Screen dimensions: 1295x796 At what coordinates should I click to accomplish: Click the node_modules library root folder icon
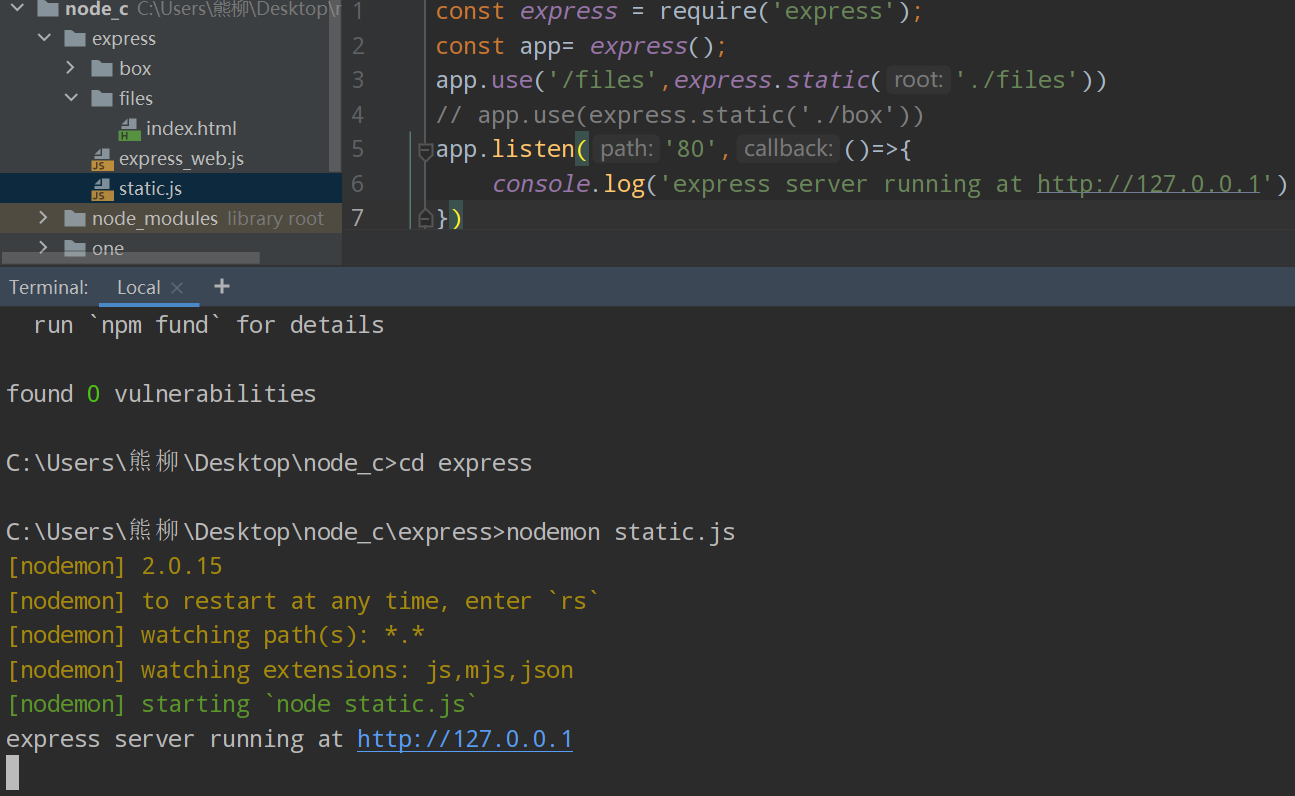click(76, 218)
